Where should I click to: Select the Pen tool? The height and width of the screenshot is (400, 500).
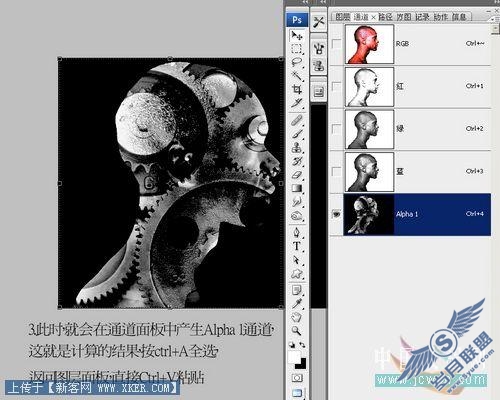296,232
